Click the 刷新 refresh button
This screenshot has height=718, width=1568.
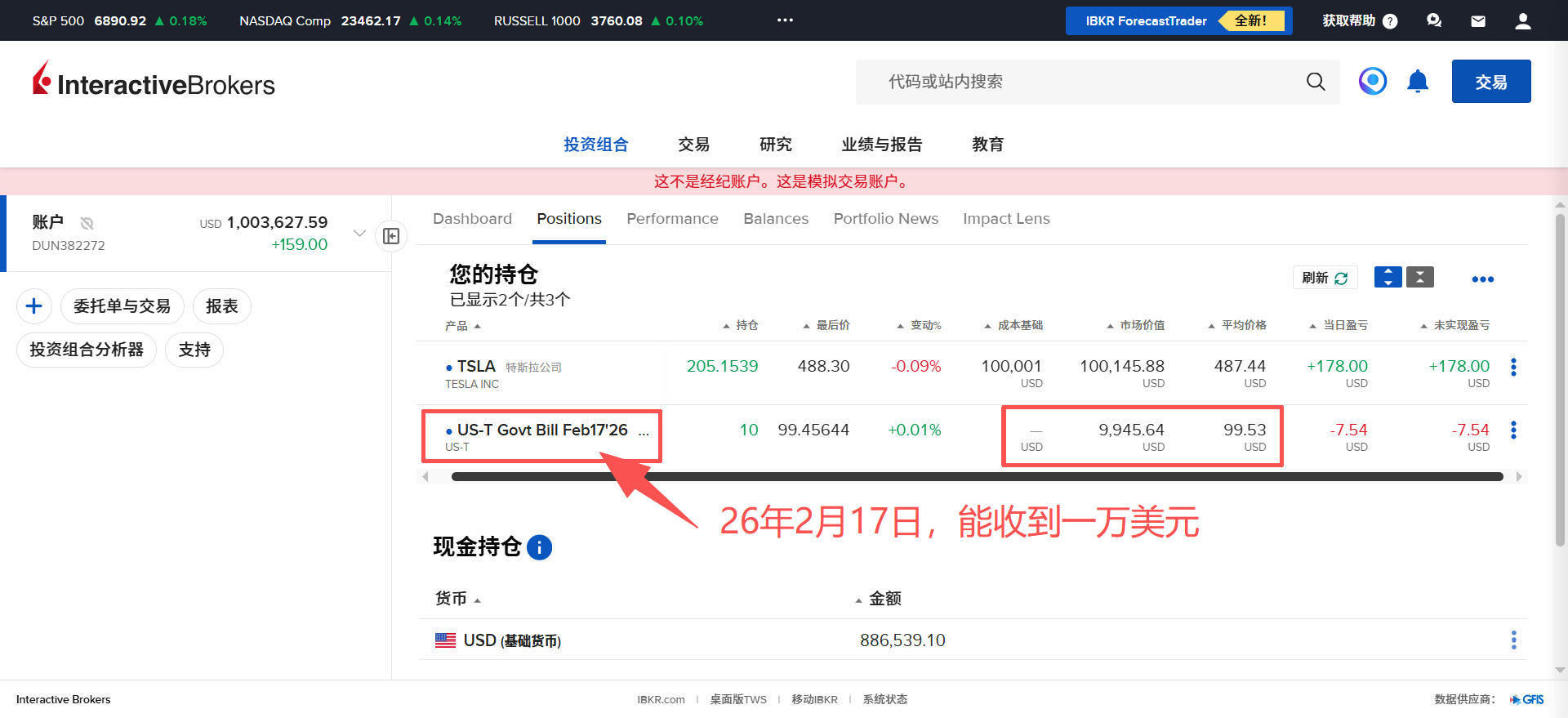(x=1324, y=278)
